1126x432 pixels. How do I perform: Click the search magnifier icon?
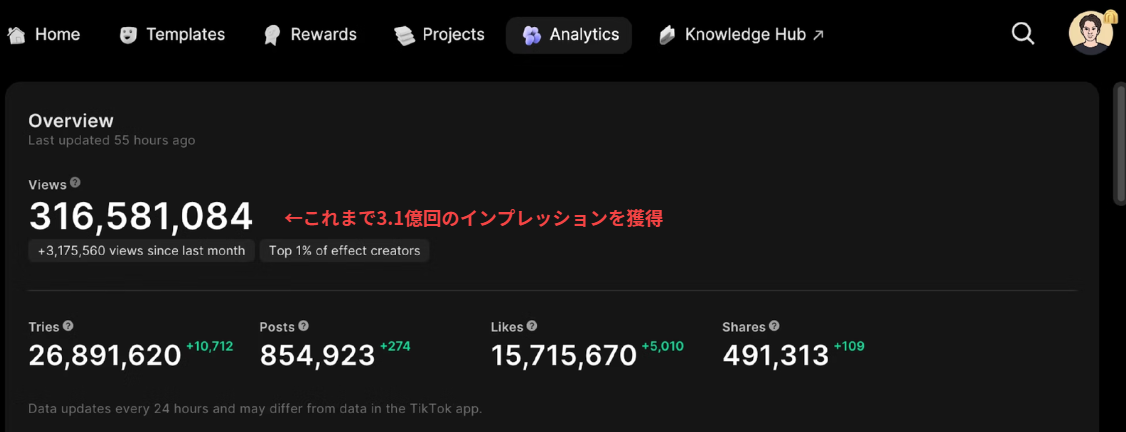[x=1023, y=34]
